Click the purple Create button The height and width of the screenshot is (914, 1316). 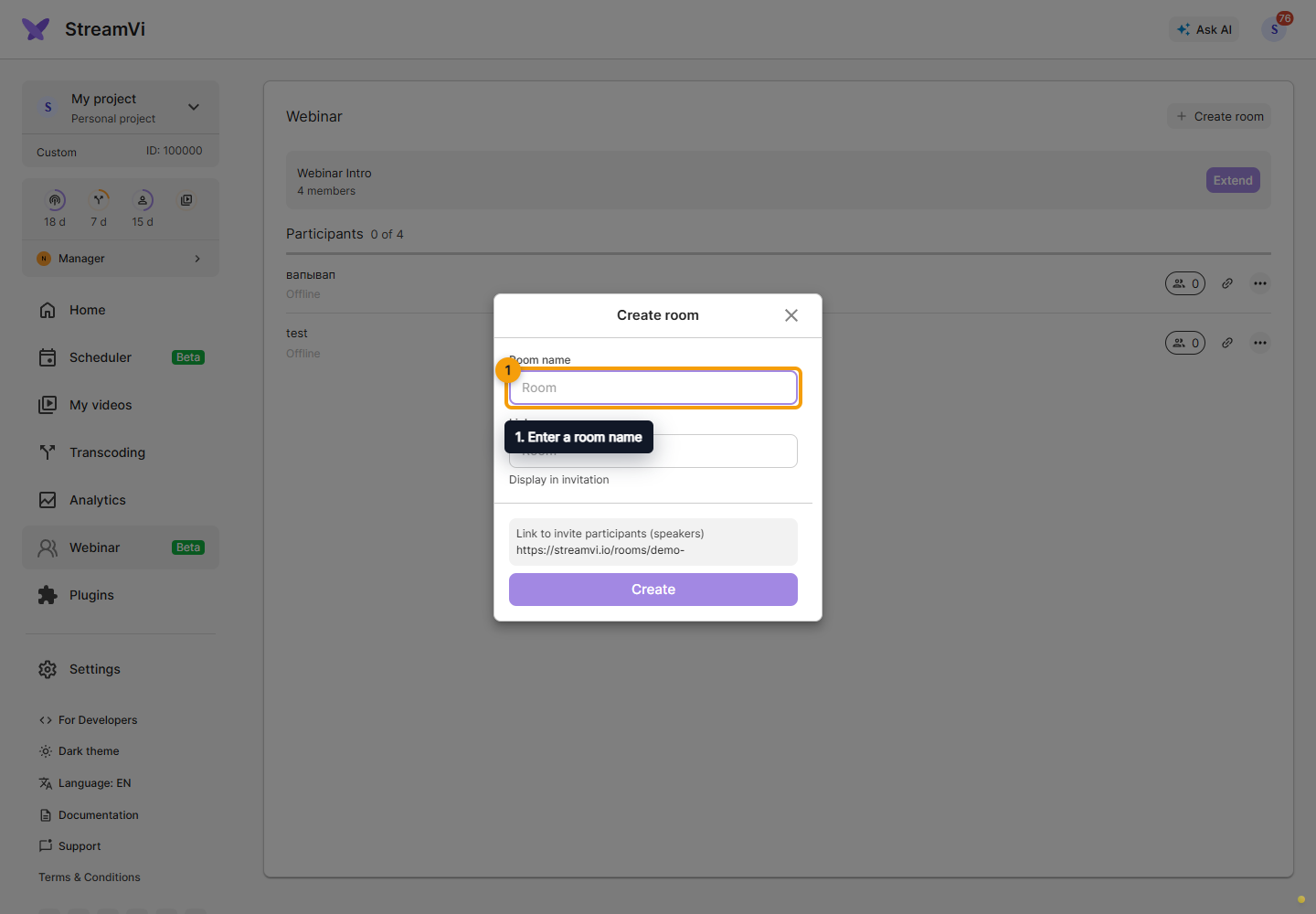[653, 590]
